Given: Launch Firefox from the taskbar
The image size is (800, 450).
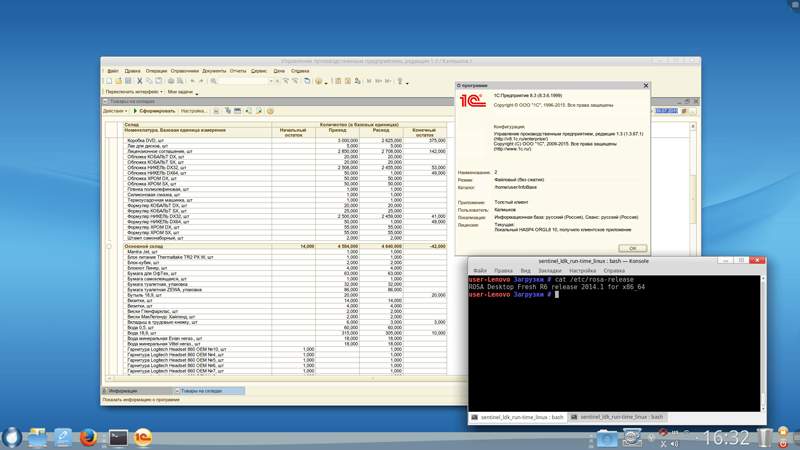Looking at the screenshot, I should pyautogui.click(x=89, y=437).
